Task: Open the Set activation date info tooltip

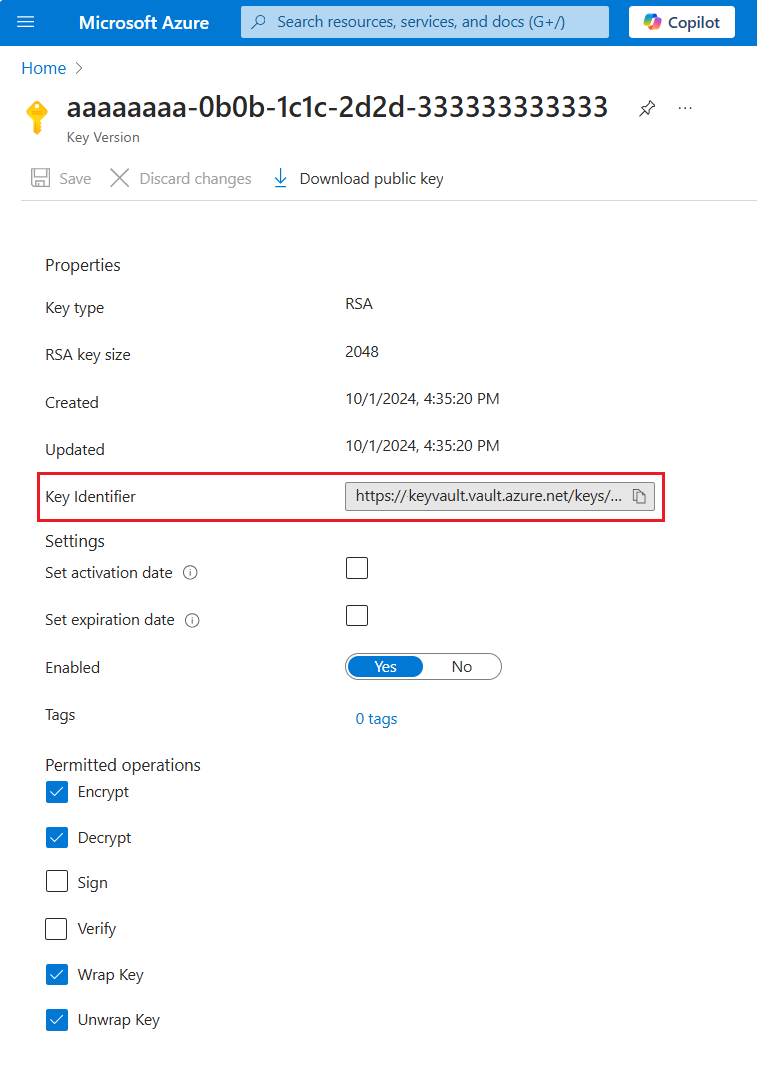Action: pos(190,572)
